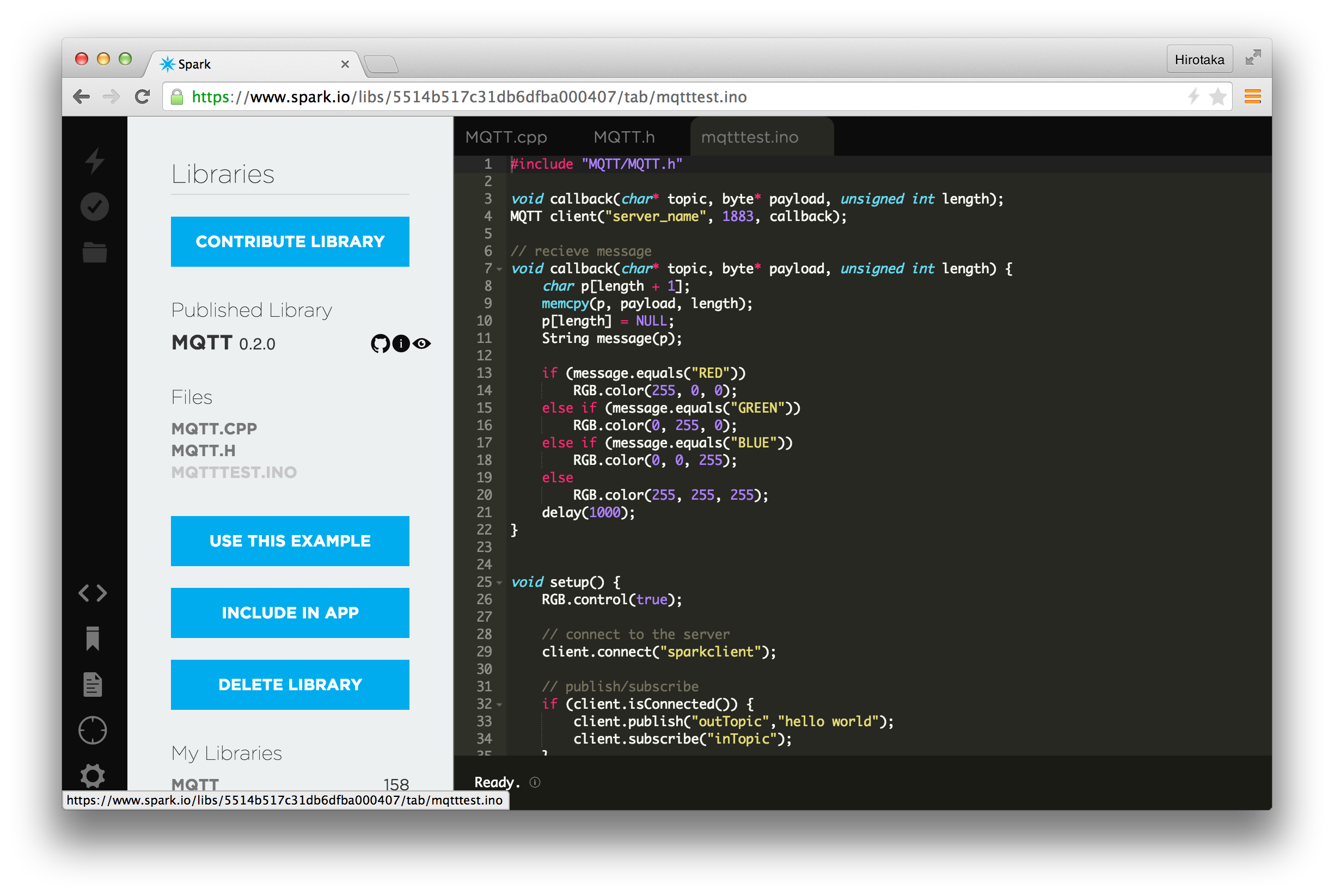The height and width of the screenshot is (896, 1334).
Task: Open the Libraries bookmark icon in sidebar
Action: [x=93, y=639]
